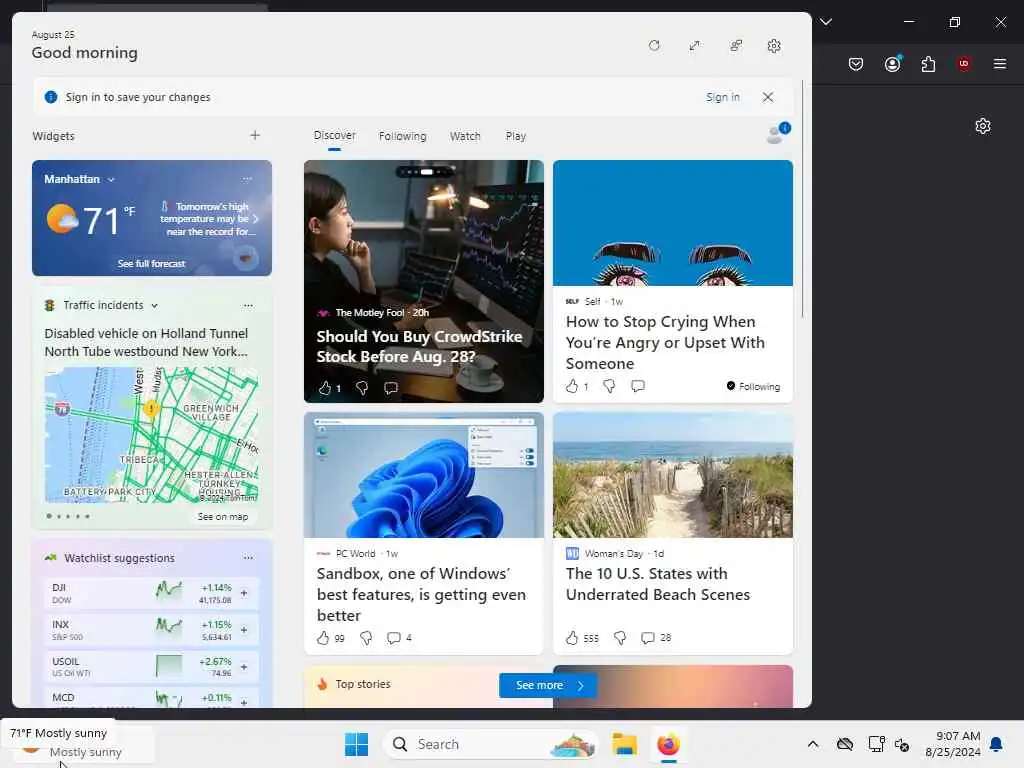This screenshot has width=1024, height=768.
Task: Open Manhattan weather widget options menu
Action: click(x=247, y=178)
